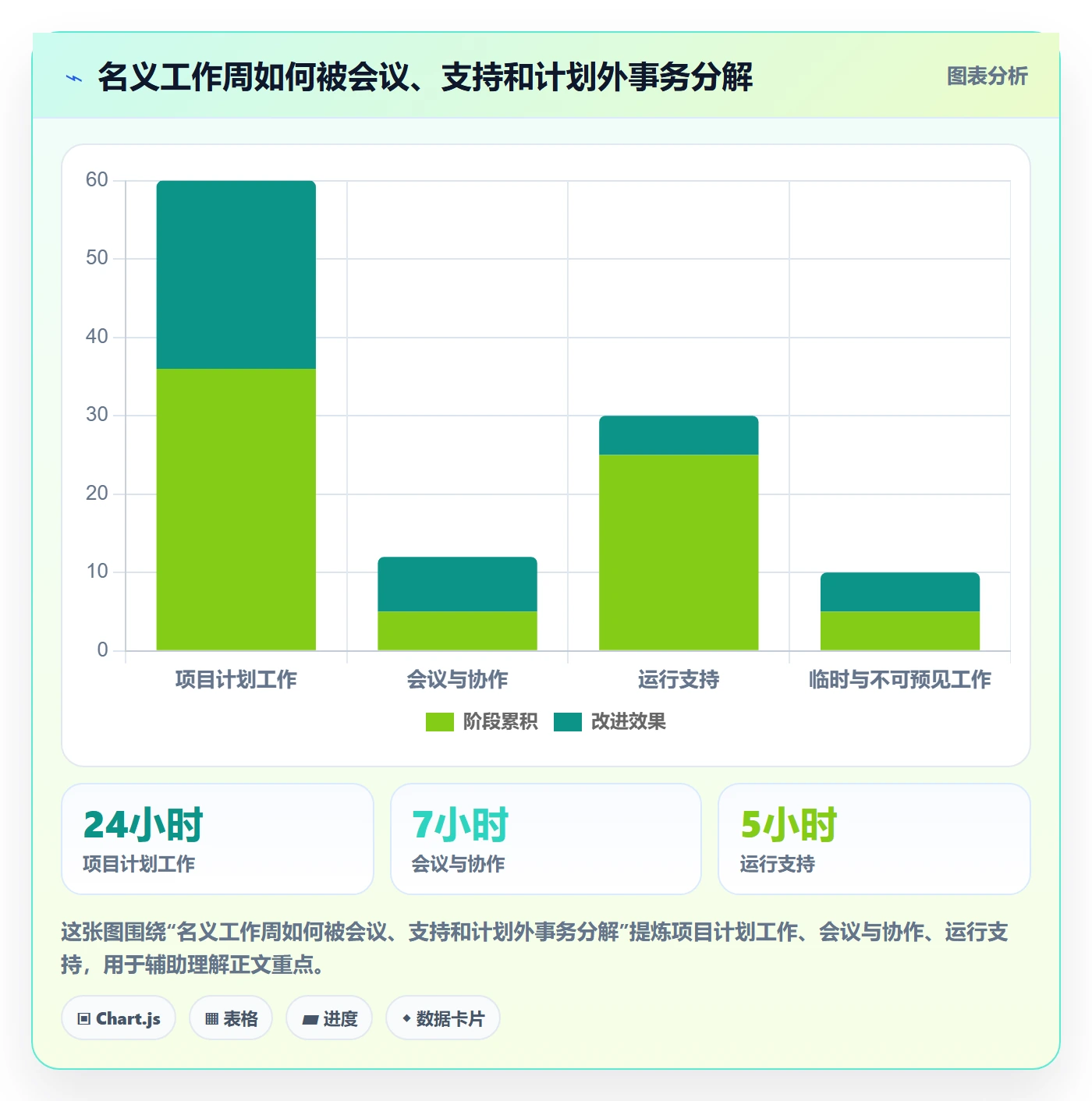
Task: Click the x-axis label 临时与不可预见工作
Action: 900,680
